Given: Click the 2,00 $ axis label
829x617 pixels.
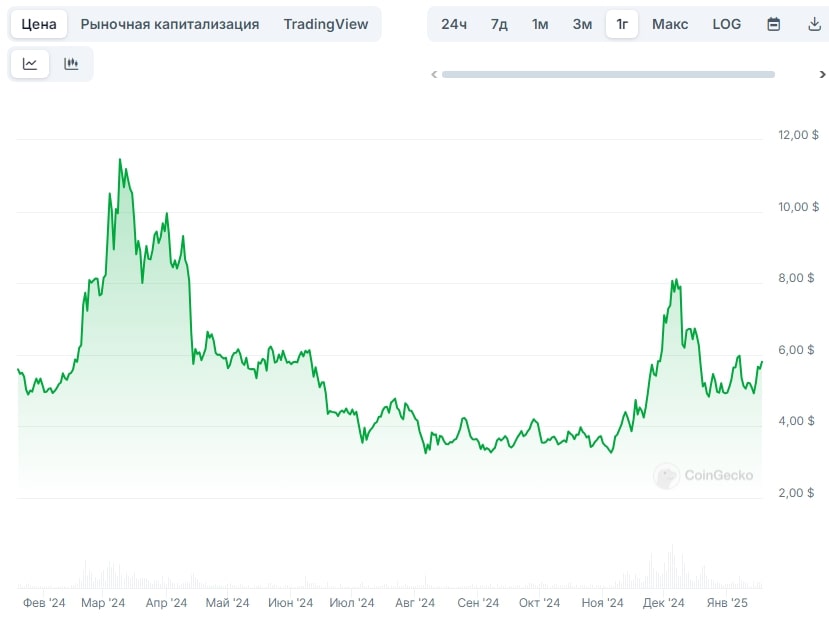Looking at the screenshot, I should click(796, 493).
